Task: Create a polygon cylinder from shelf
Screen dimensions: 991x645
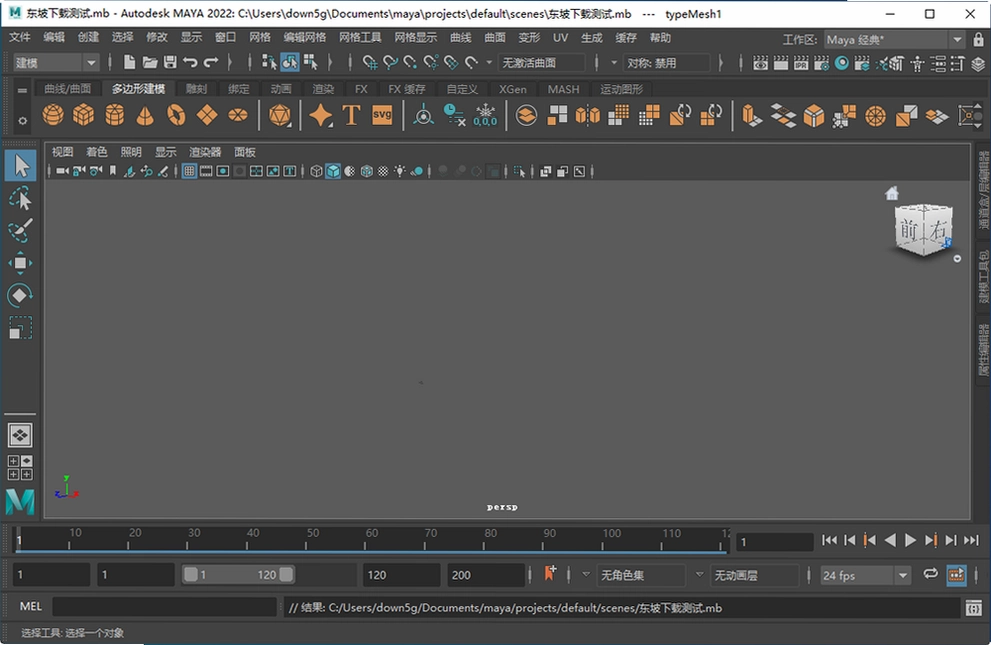Action: pyautogui.click(x=114, y=115)
